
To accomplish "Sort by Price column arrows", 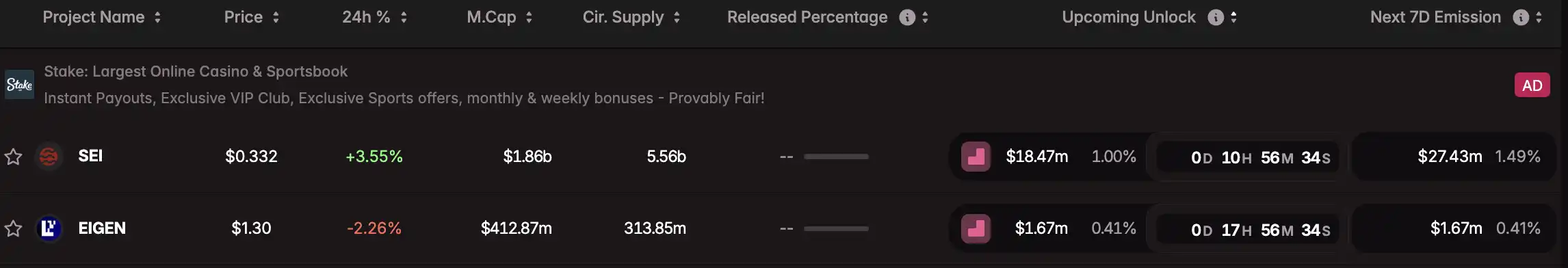I will [x=276, y=18].
